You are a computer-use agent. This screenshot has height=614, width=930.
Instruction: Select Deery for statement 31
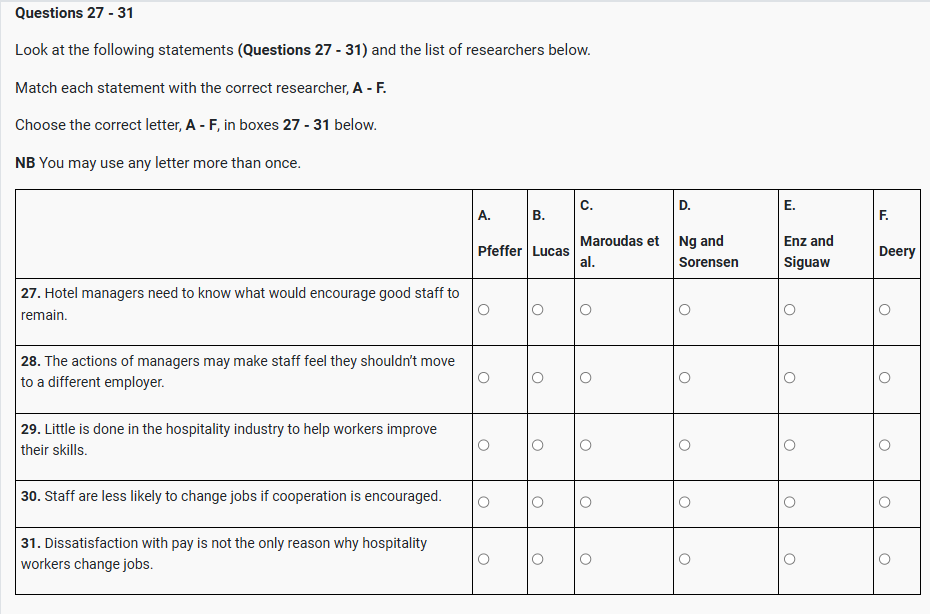884,559
